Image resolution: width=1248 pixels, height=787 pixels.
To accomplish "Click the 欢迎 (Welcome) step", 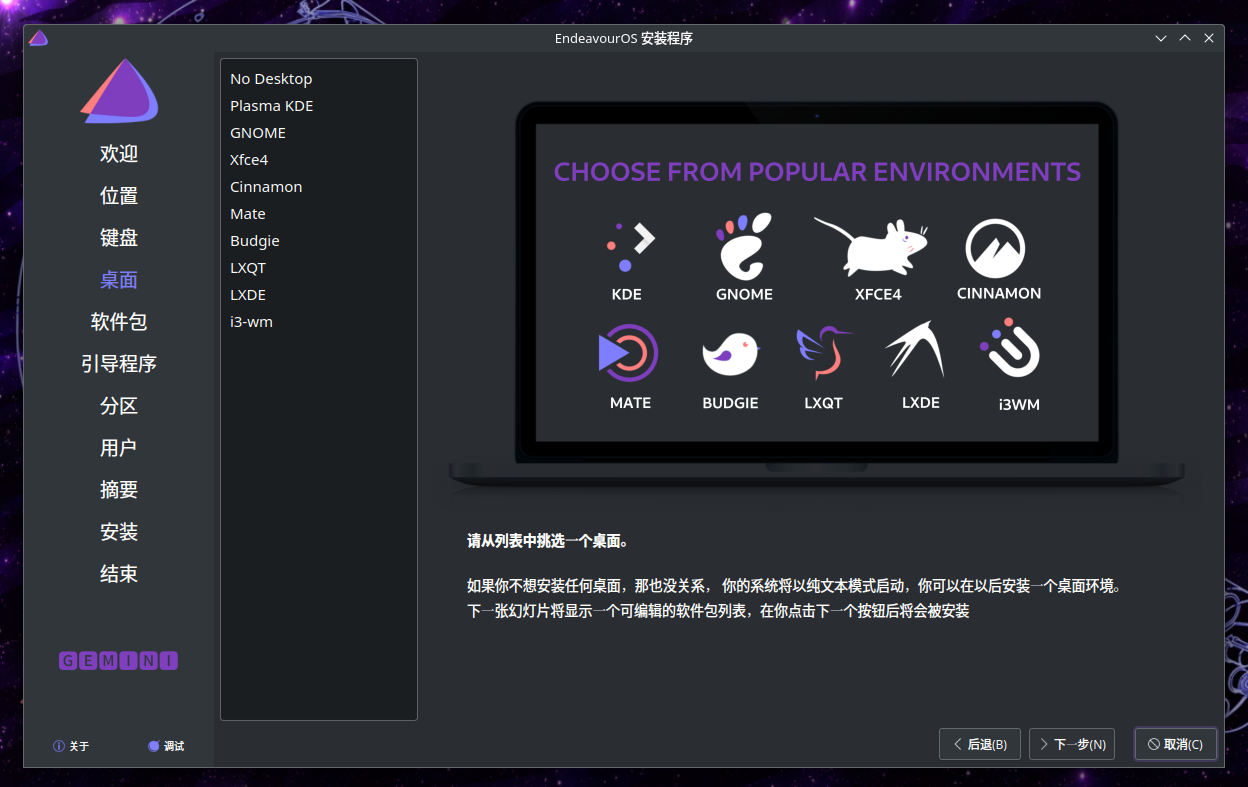I will coord(119,154).
